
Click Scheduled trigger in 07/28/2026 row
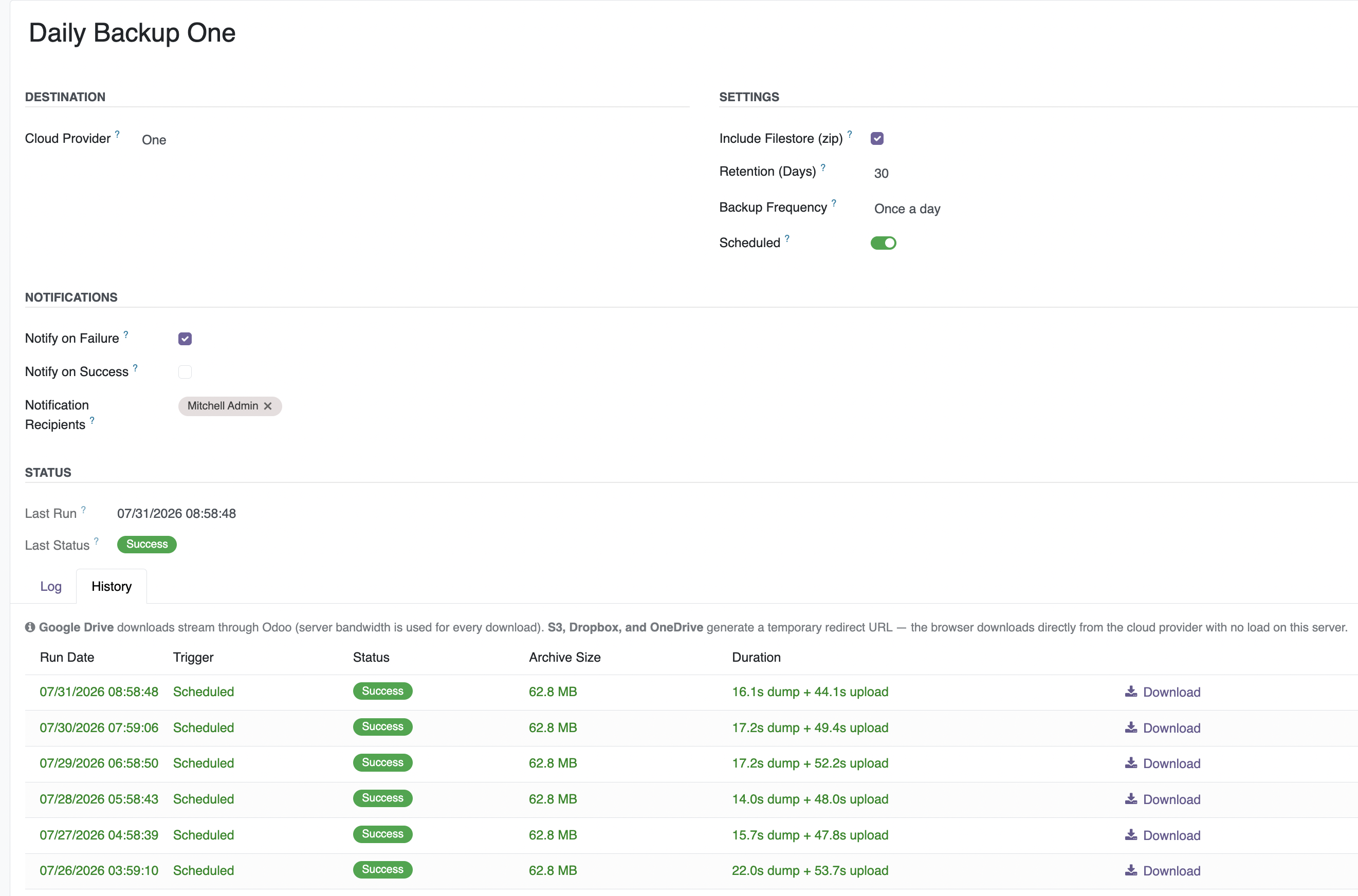[x=204, y=799]
